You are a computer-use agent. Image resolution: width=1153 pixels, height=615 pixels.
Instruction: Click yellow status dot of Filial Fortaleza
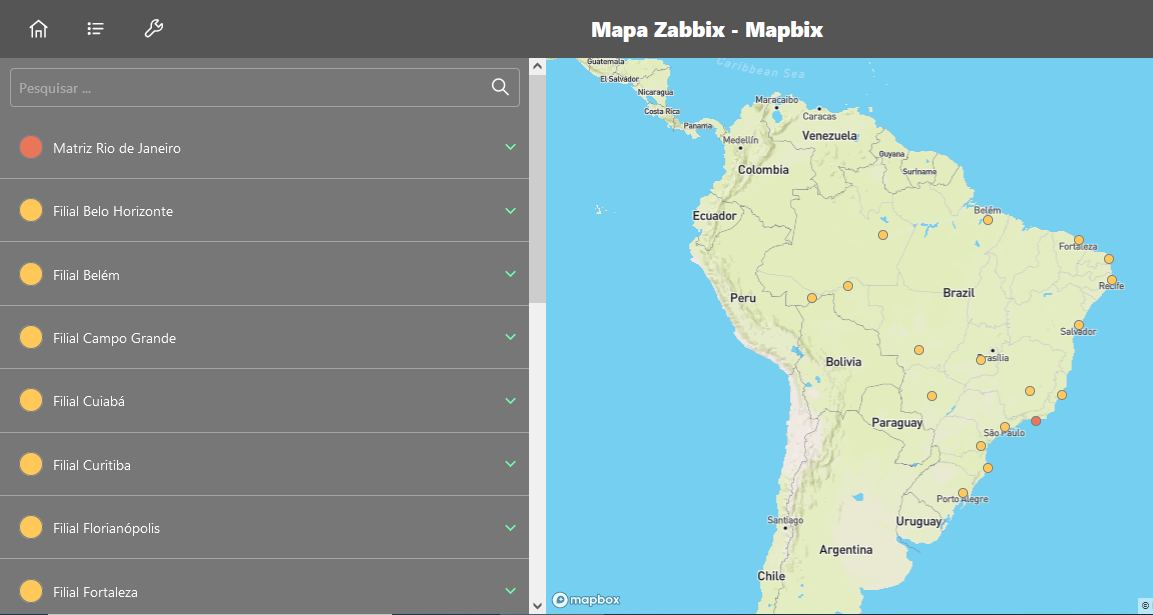(x=31, y=591)
